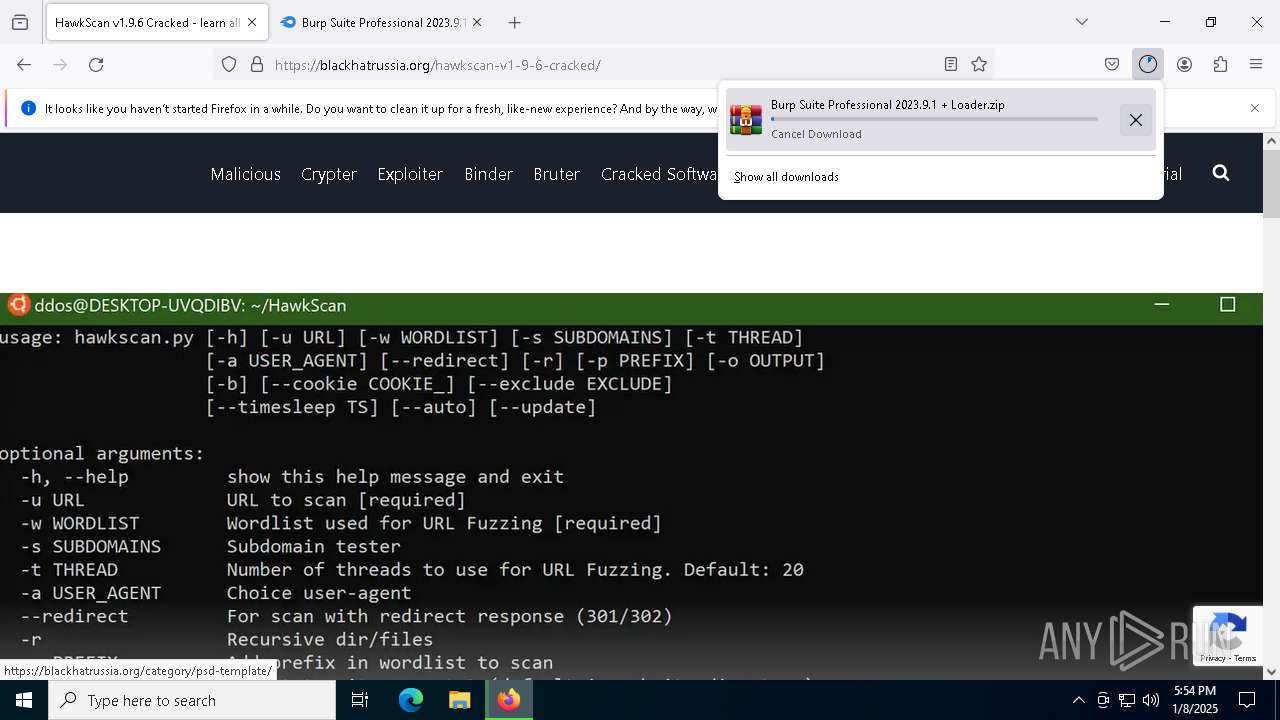
Task: Open the reCAPTCHA Privacy link
Action: click(1214, 658)
